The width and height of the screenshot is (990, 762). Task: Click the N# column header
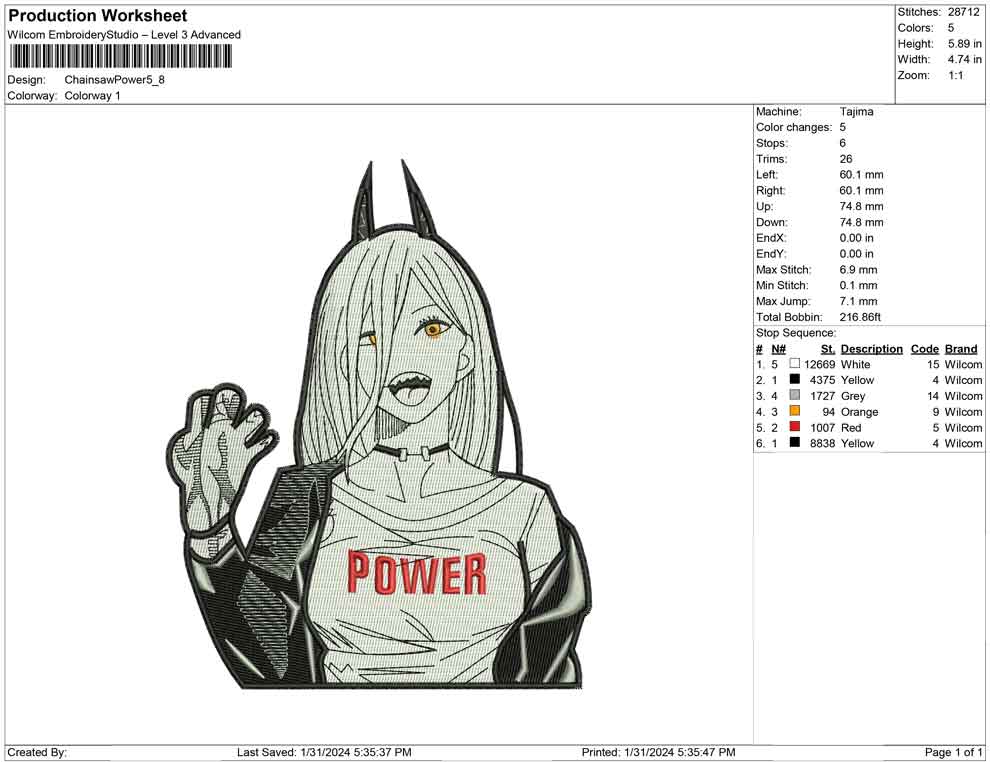(778, 349)
